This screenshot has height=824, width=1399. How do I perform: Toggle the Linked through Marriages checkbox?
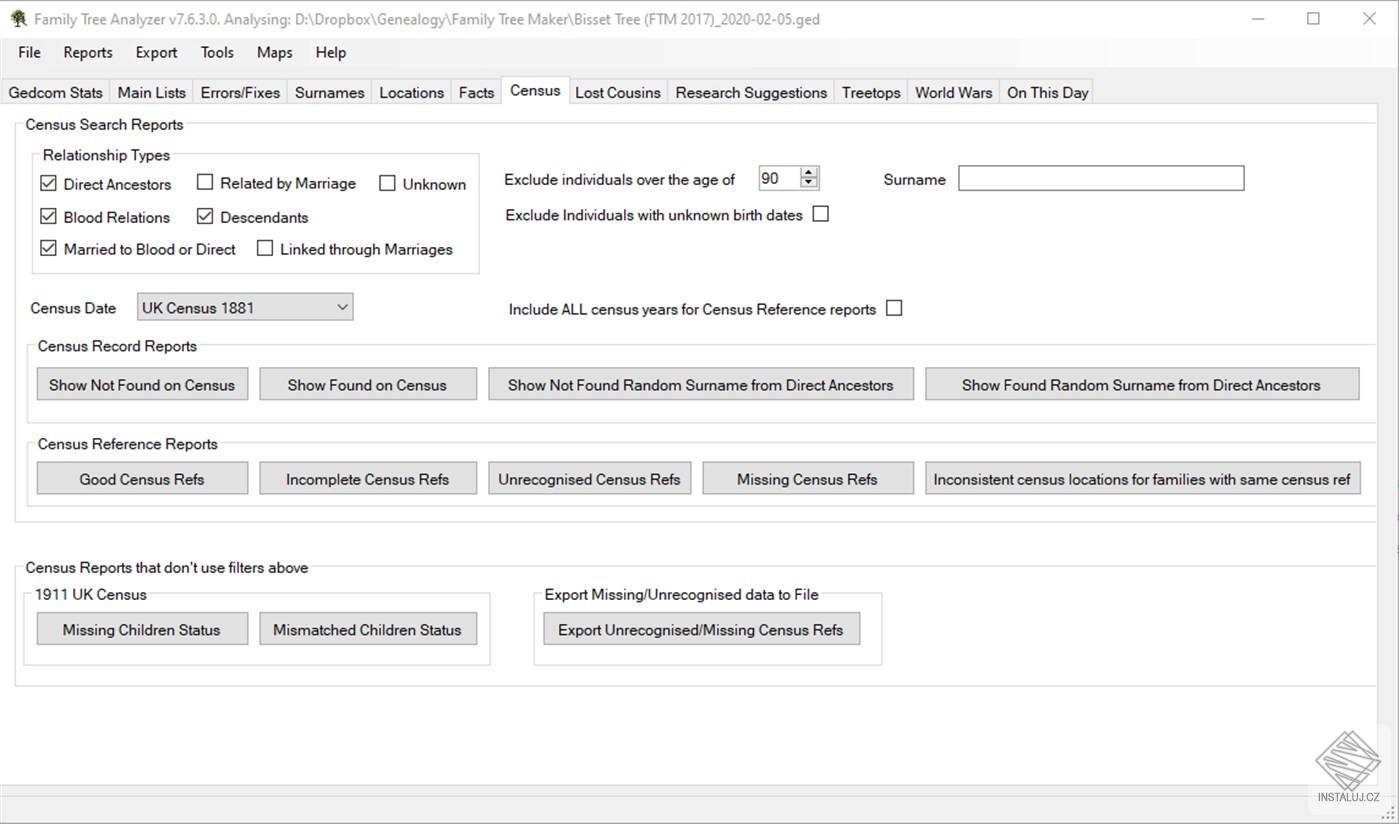[265, 249]
